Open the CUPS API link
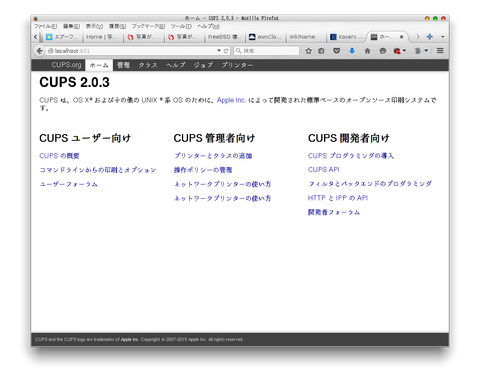The image size is (480, 382). click(323, 170)
